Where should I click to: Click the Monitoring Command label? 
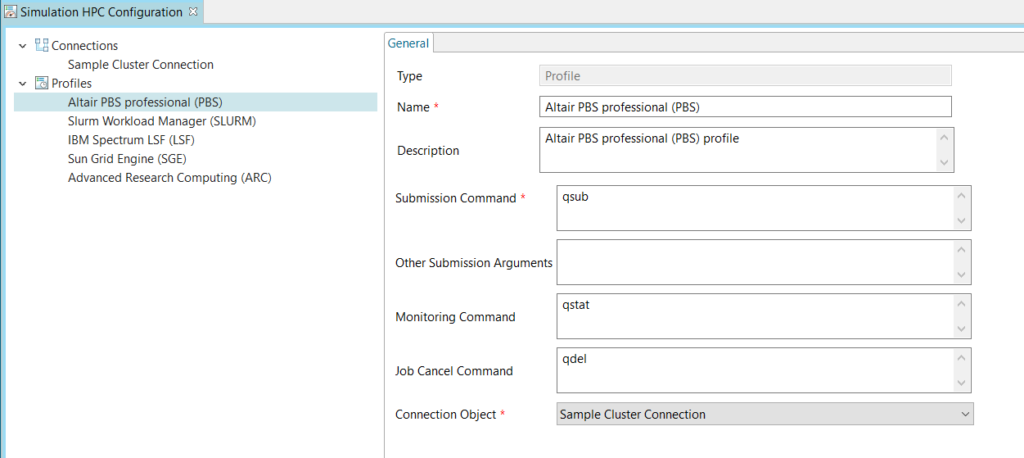[x=455, y=317]
